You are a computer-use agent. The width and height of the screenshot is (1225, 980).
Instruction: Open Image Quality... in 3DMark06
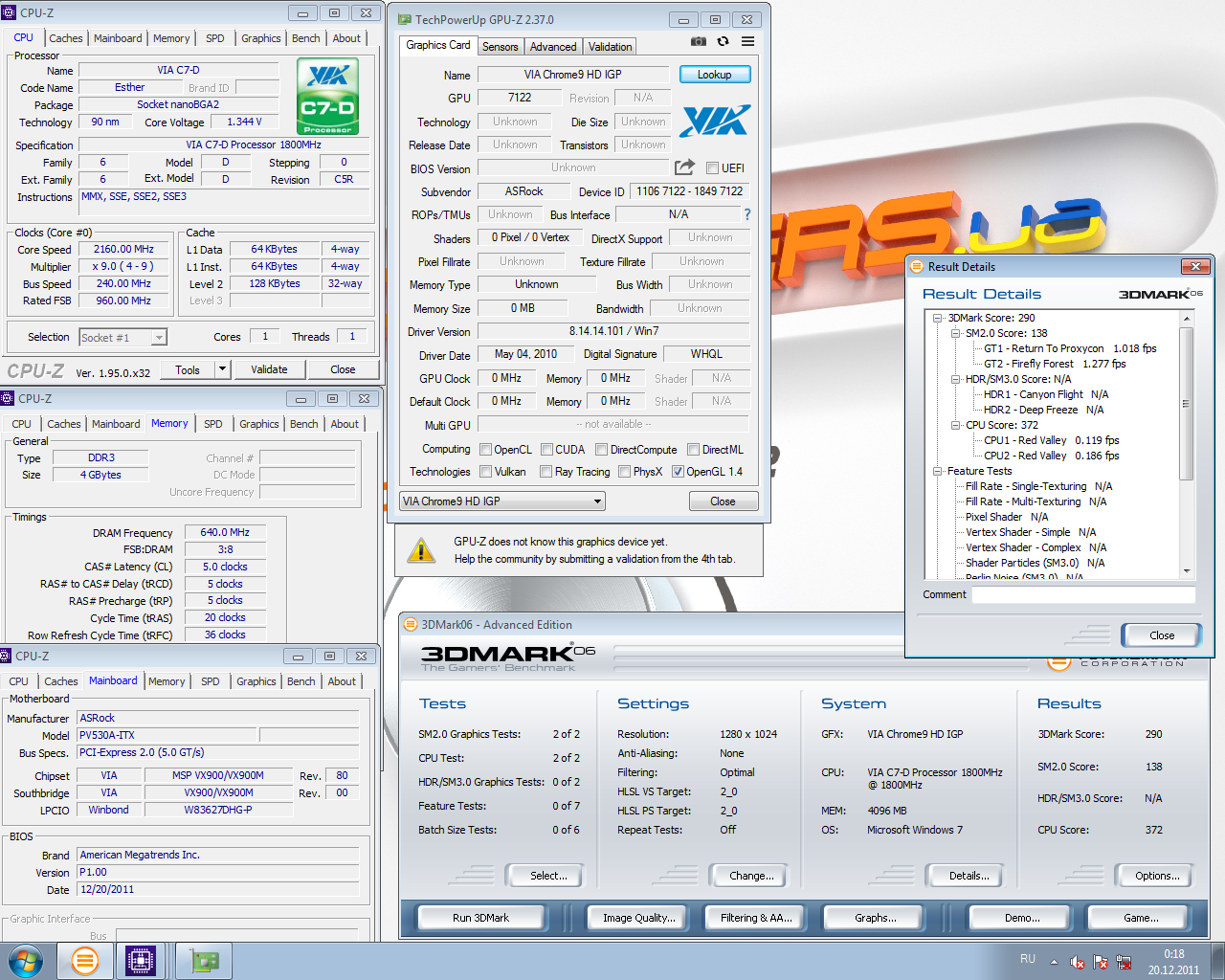pyautogui.click(x=638, y=918)
